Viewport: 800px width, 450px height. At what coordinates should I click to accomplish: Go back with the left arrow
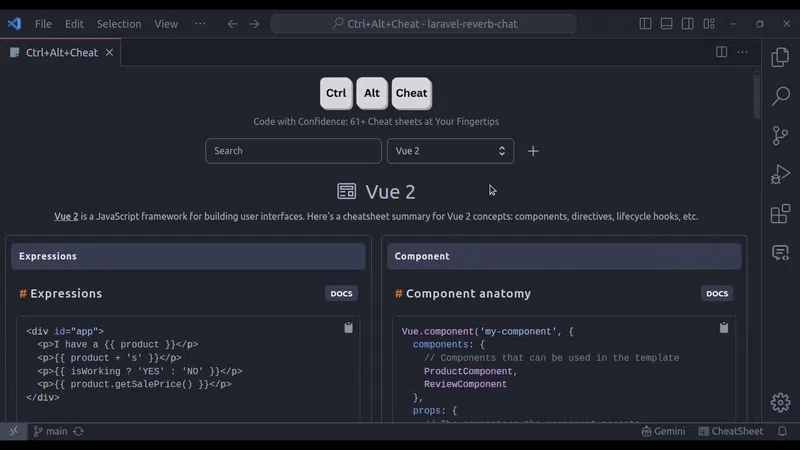click(233, 24)
